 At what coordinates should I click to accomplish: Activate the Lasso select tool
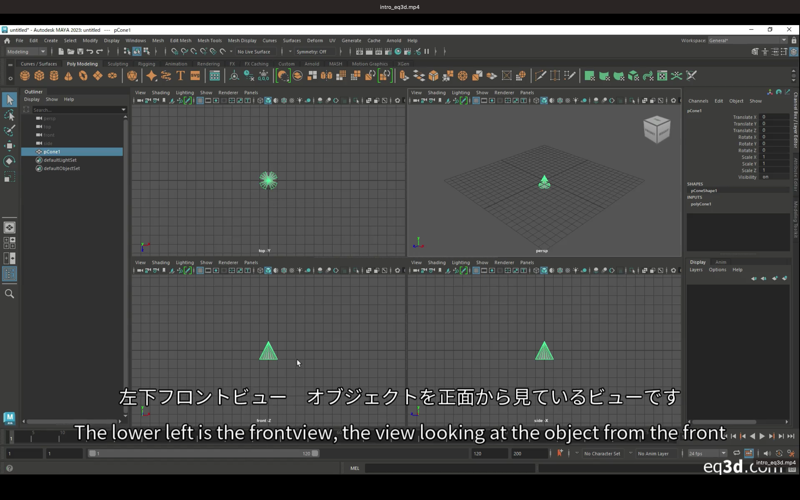9,115
